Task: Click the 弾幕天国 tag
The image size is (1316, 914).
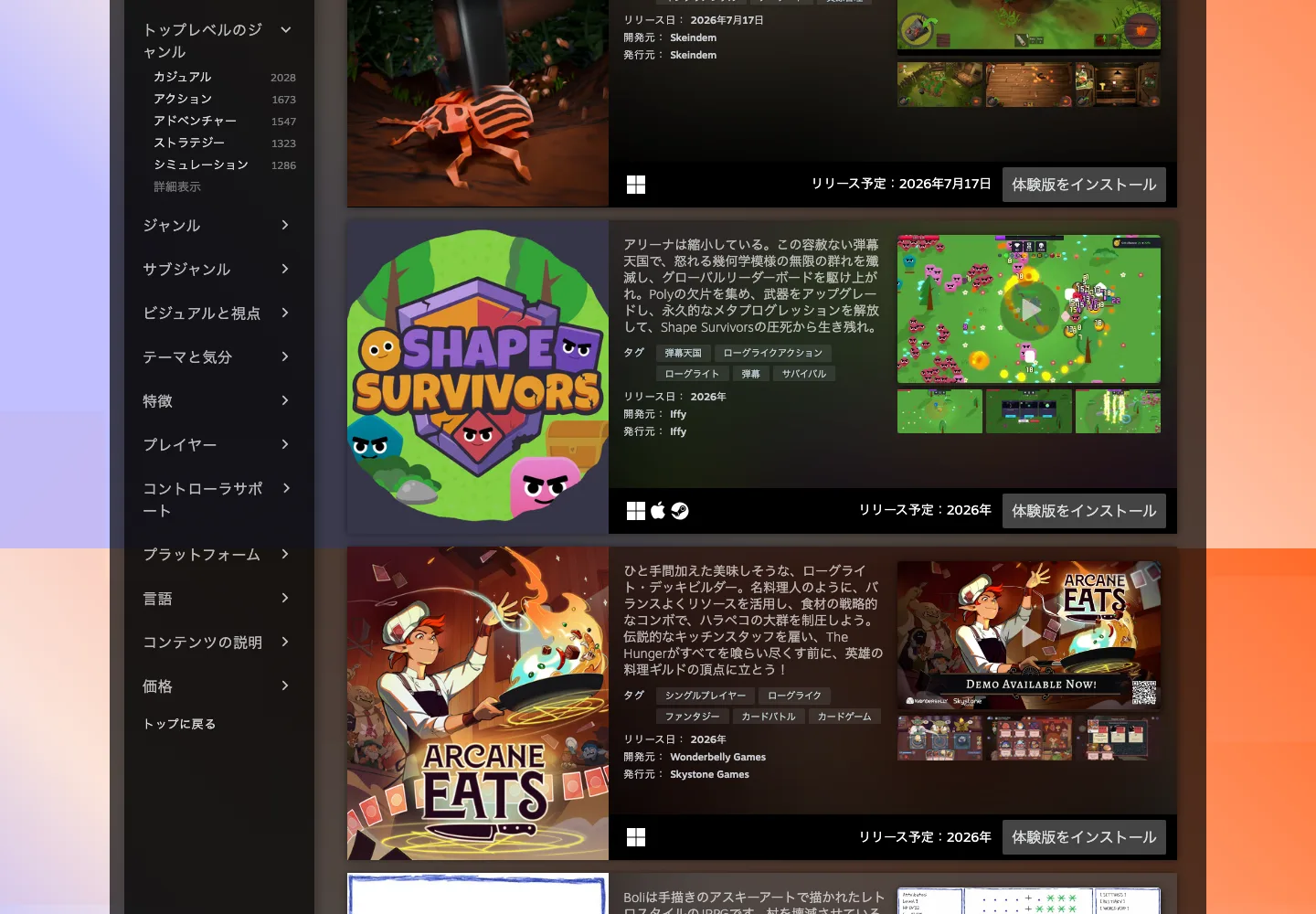Action: click(684, 353)
